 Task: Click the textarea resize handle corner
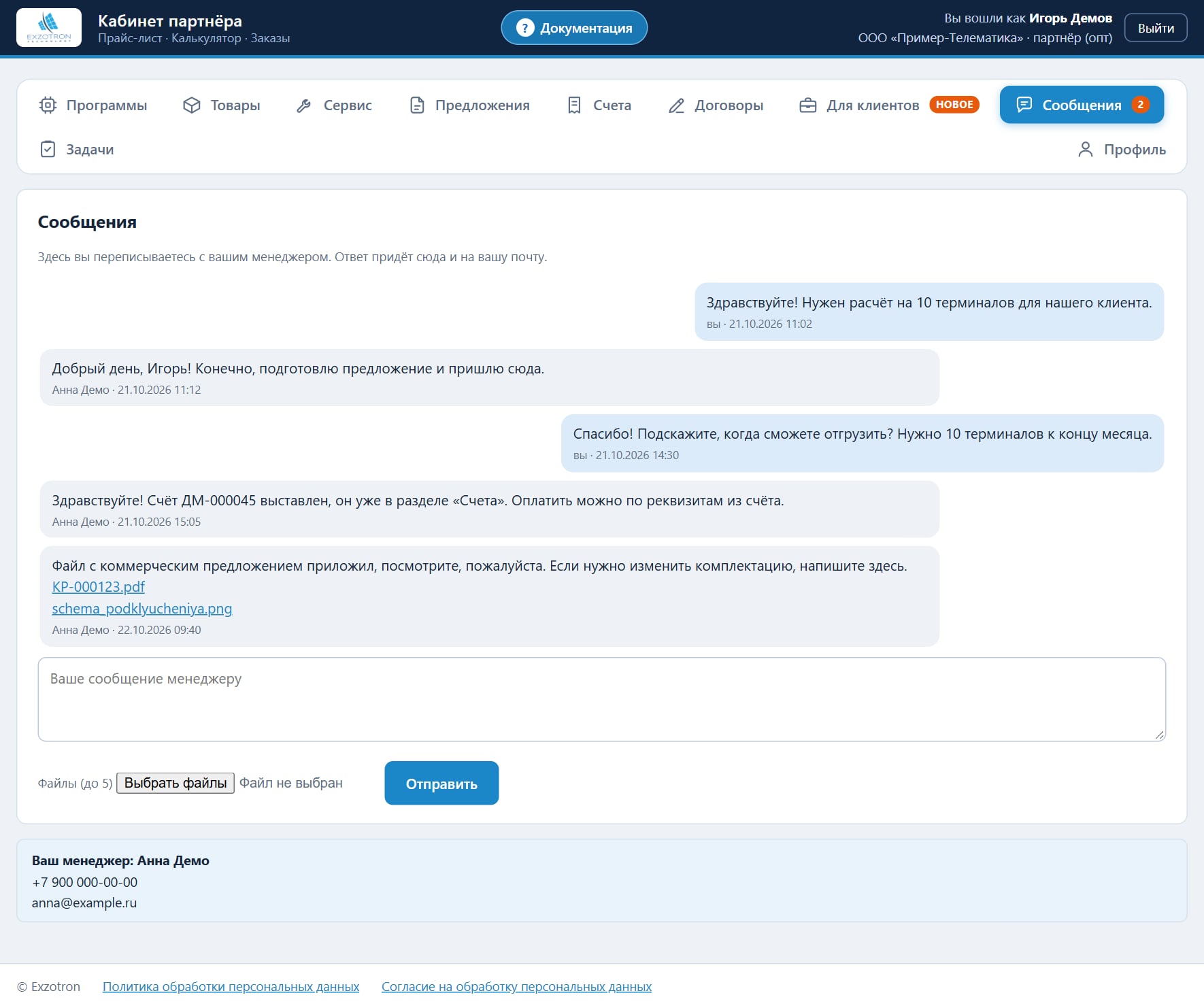tap(1160, 735)
